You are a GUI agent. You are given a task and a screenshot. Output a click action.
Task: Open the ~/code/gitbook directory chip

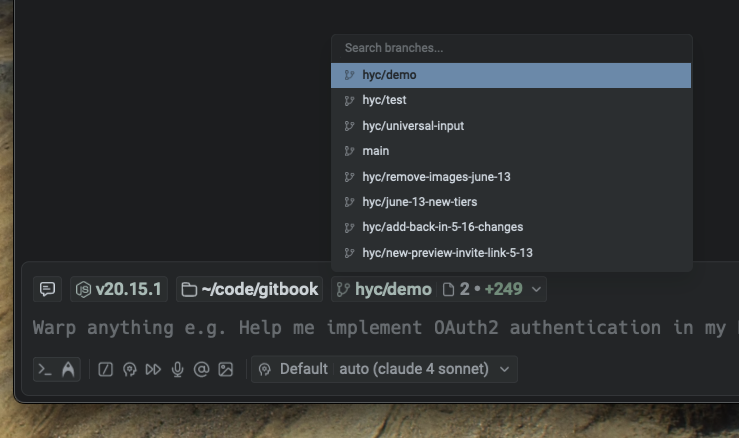[x=249, y=289]
